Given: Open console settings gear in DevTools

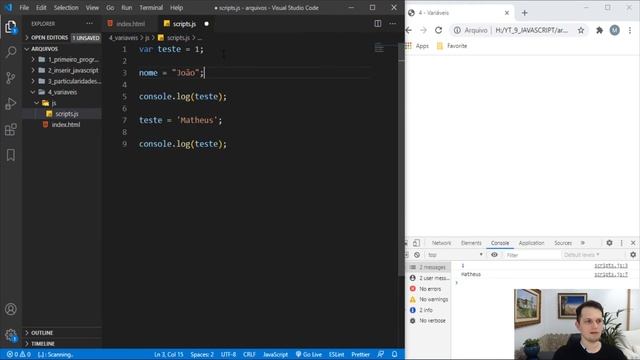Looking at the screenshot, I should click(633, 255).
